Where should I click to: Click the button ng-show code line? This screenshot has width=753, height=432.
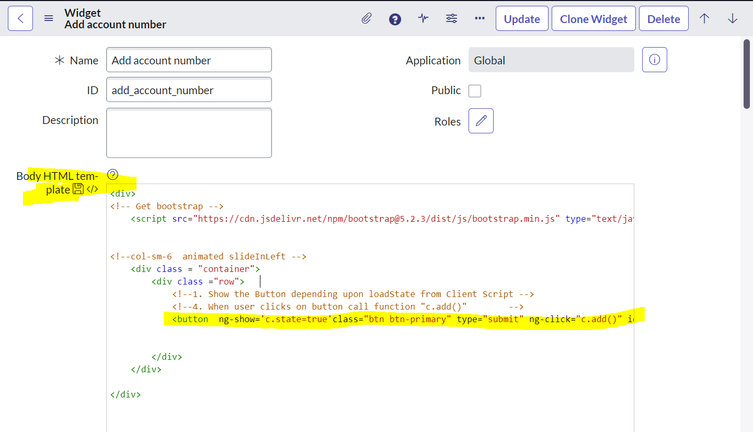tap(403, 319)
